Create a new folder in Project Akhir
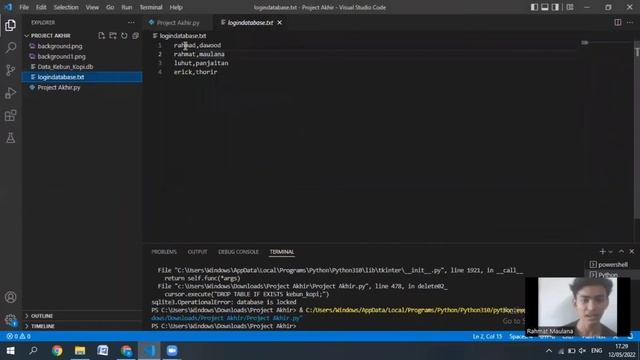 (x=113, y=36)
